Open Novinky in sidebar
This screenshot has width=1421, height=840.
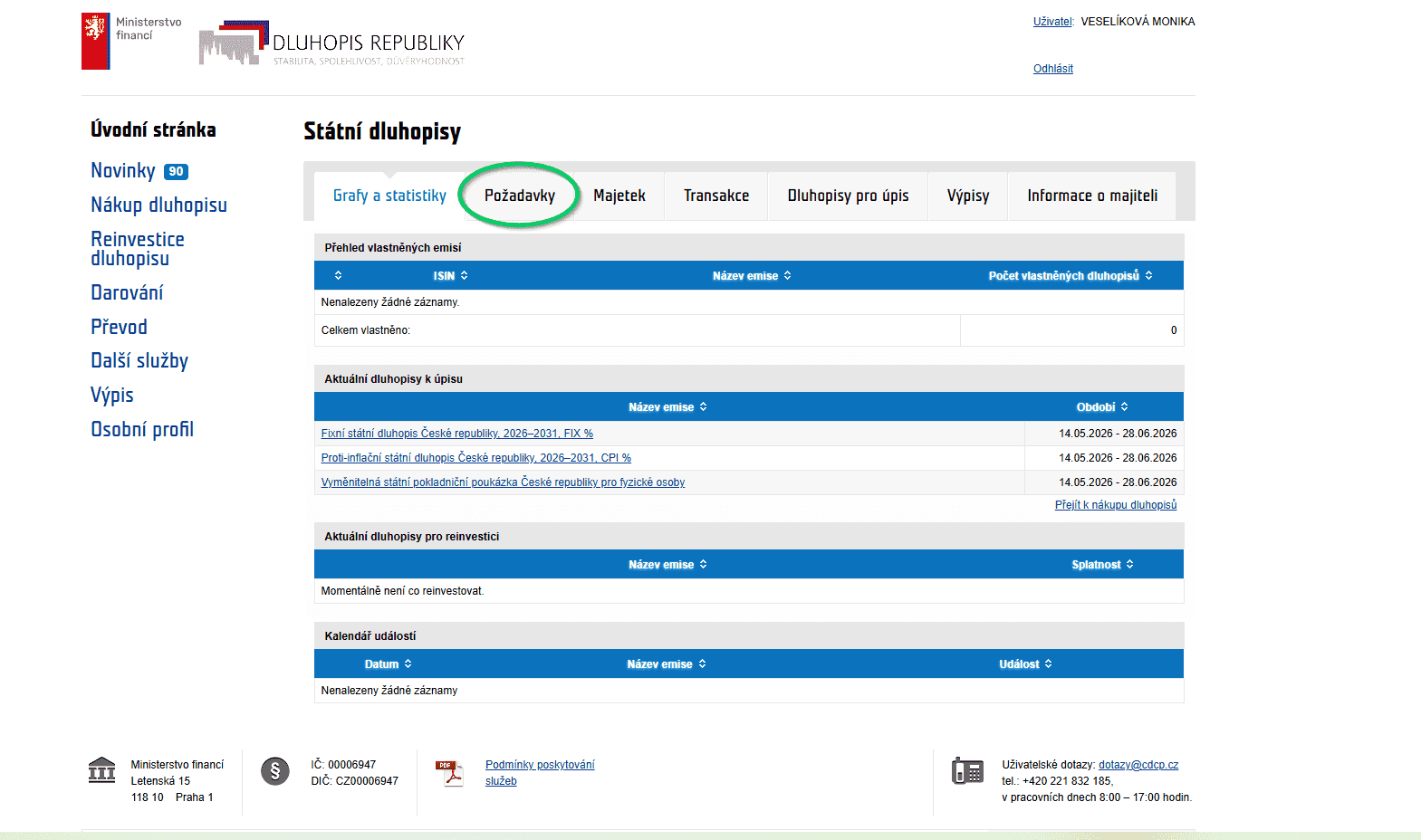click(x=123, y=170)
